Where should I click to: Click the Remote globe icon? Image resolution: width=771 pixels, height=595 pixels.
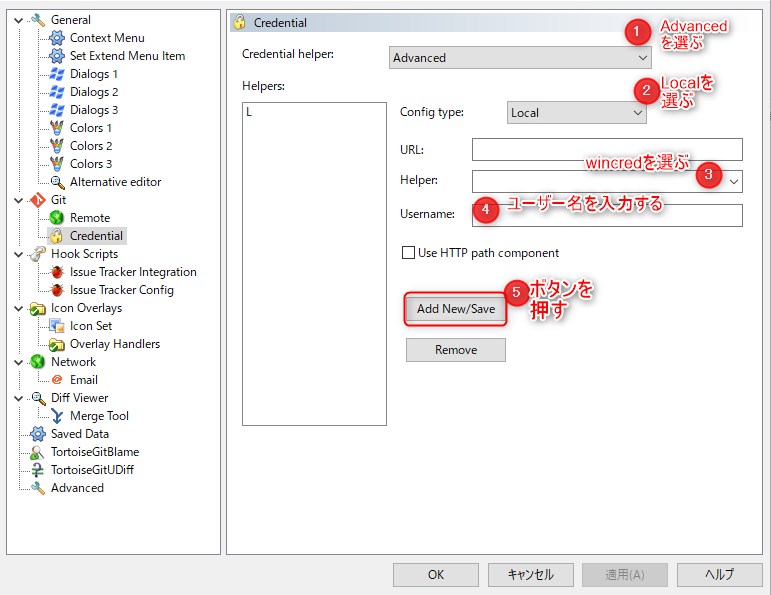57,218
